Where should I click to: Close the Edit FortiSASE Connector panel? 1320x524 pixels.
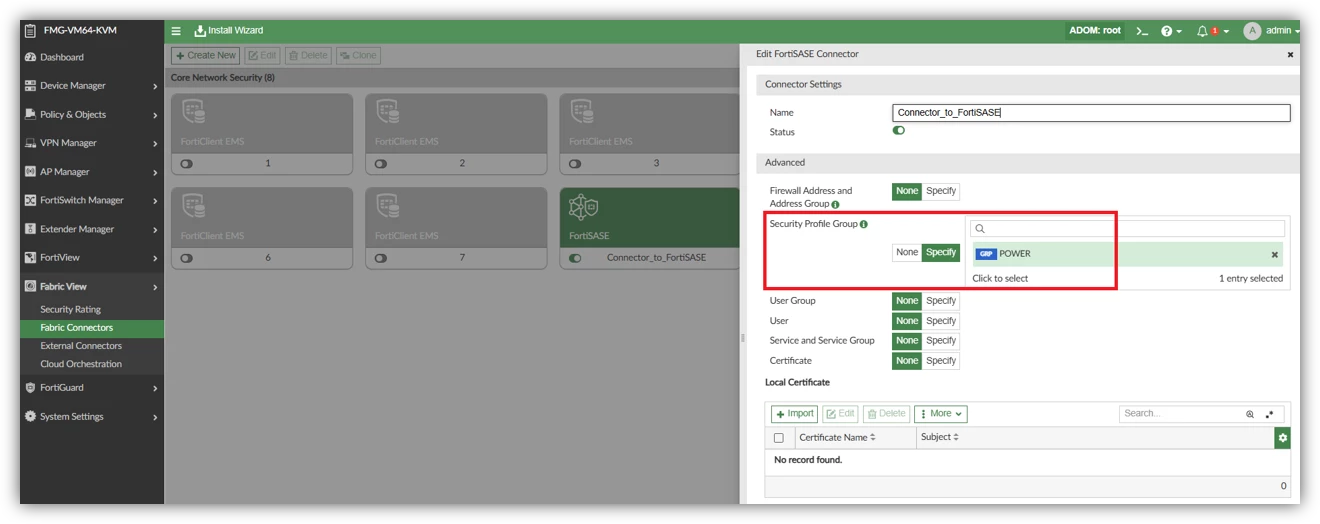[1290, 55]
